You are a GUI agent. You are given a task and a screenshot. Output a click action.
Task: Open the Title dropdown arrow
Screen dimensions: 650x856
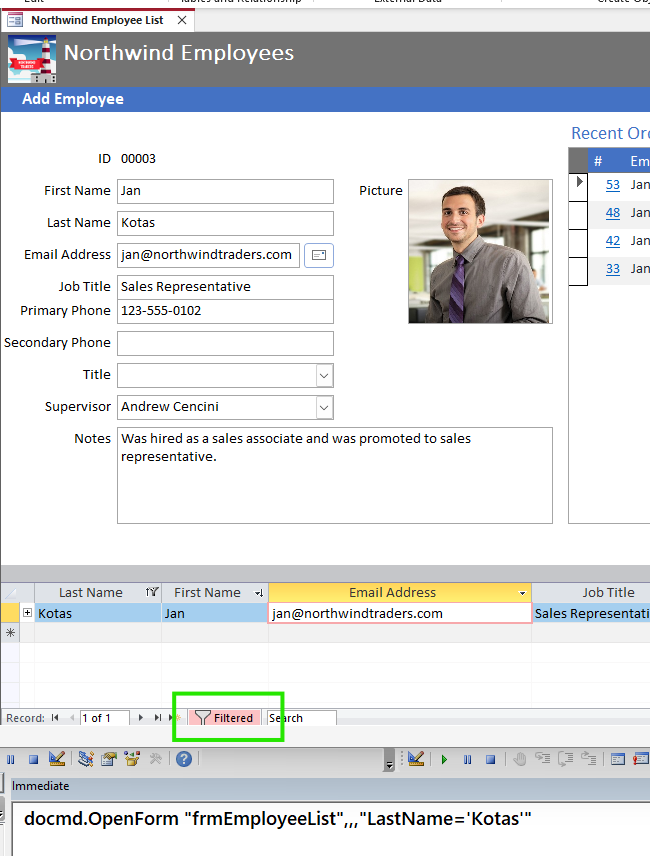tap(324, 376)
